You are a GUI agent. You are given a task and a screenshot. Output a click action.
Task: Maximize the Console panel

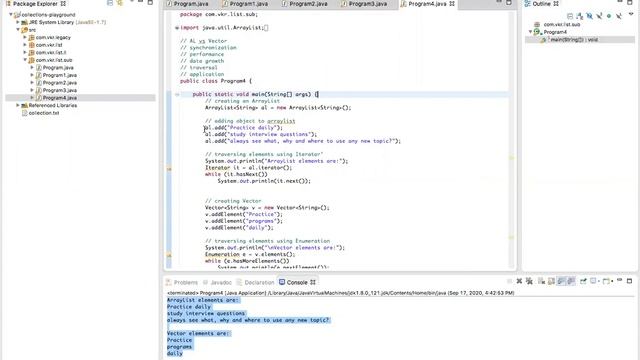(x=629, y=281)
